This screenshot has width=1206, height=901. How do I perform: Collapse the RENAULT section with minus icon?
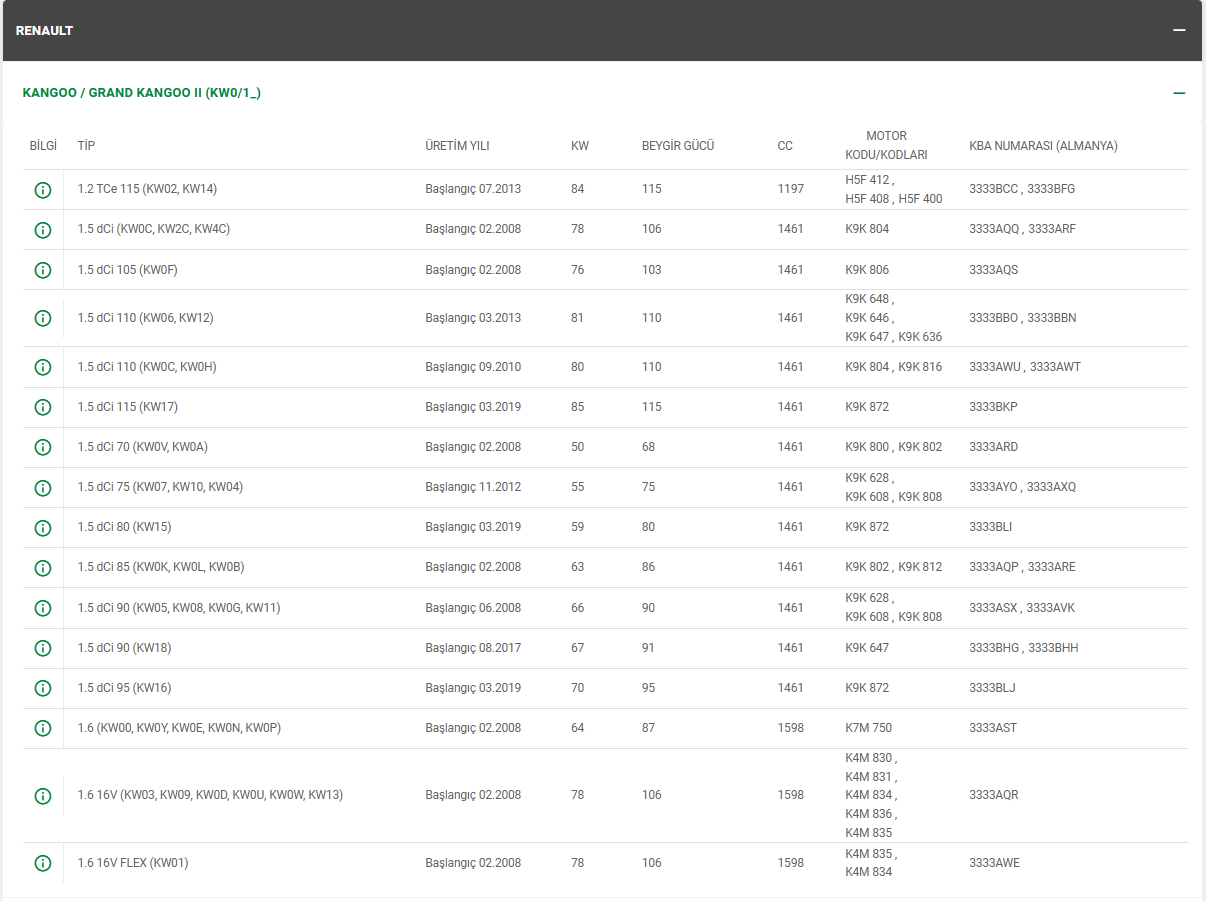tap(1180, 30)
